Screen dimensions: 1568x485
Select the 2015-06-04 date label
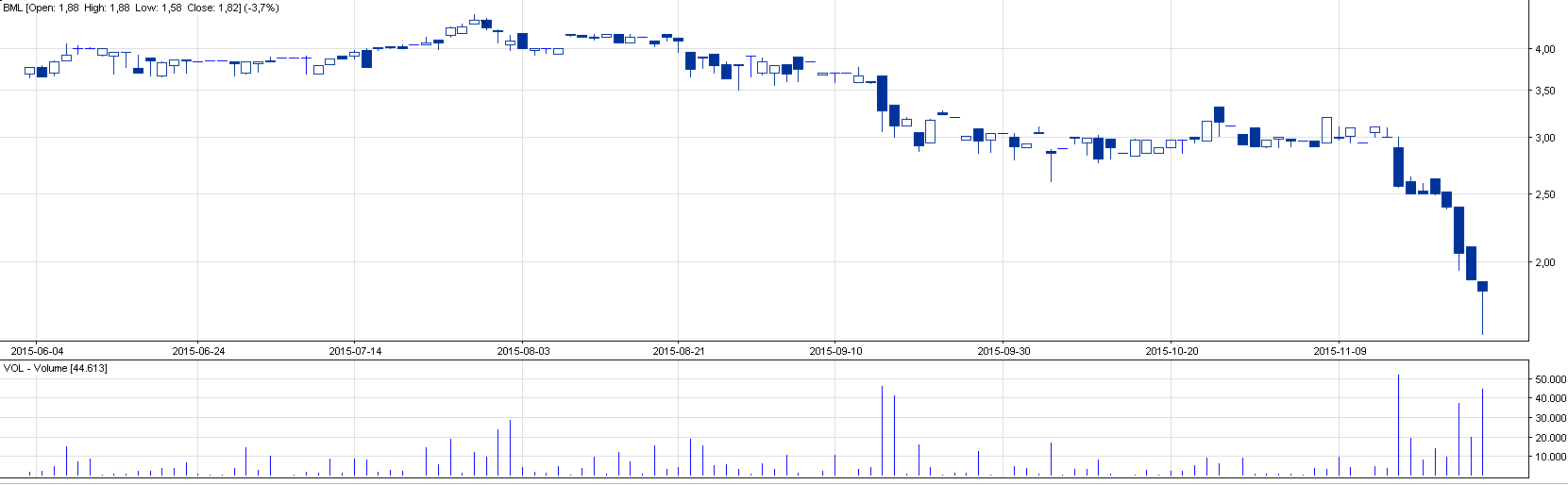pyautogui.click(x=38, y=351)
